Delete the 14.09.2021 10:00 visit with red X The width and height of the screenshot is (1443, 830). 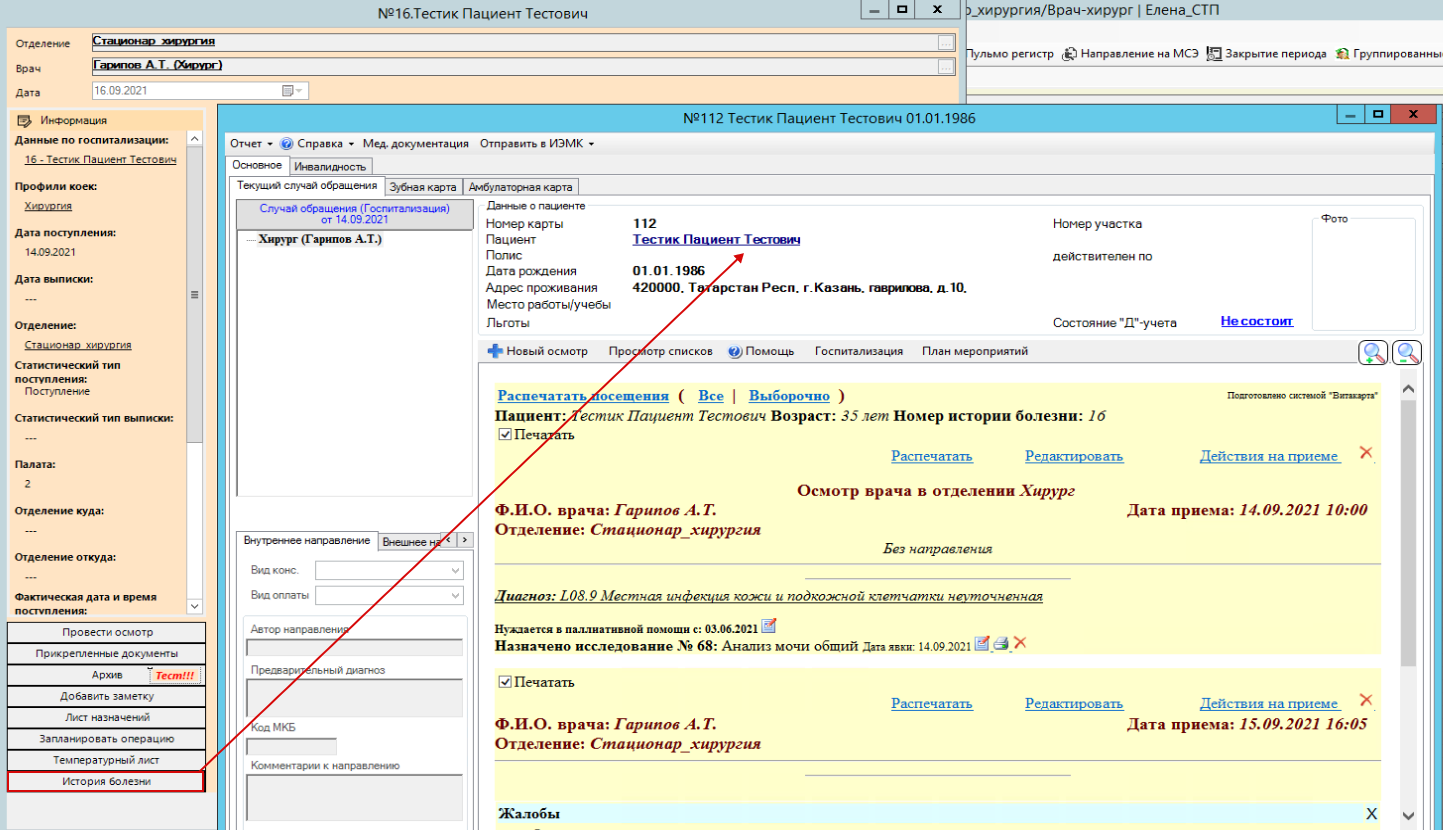[x=1366, y=453]
